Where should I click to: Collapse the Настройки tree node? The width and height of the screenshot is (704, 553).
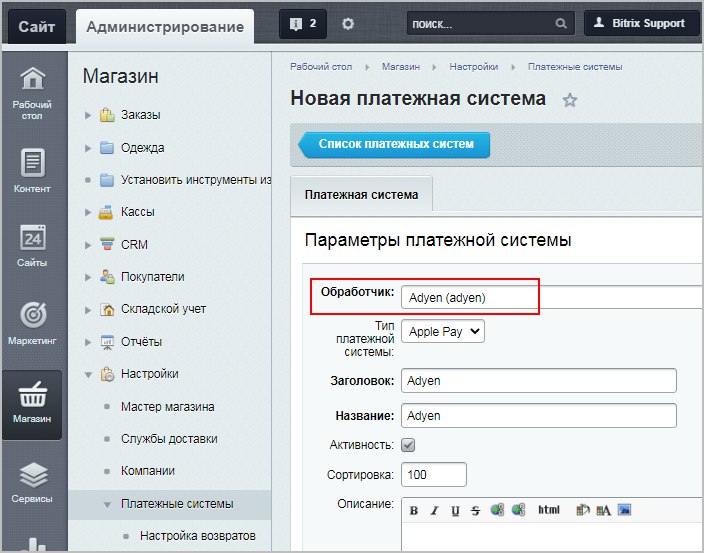88,375
